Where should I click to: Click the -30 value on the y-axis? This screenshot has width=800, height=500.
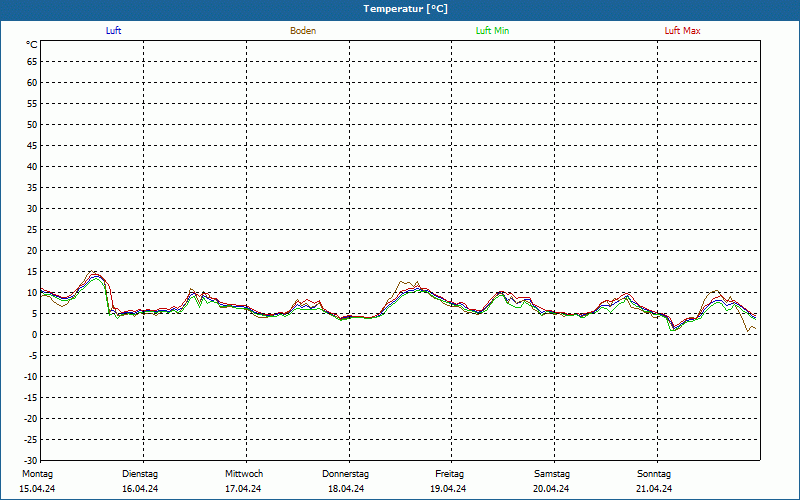(31, 461)
